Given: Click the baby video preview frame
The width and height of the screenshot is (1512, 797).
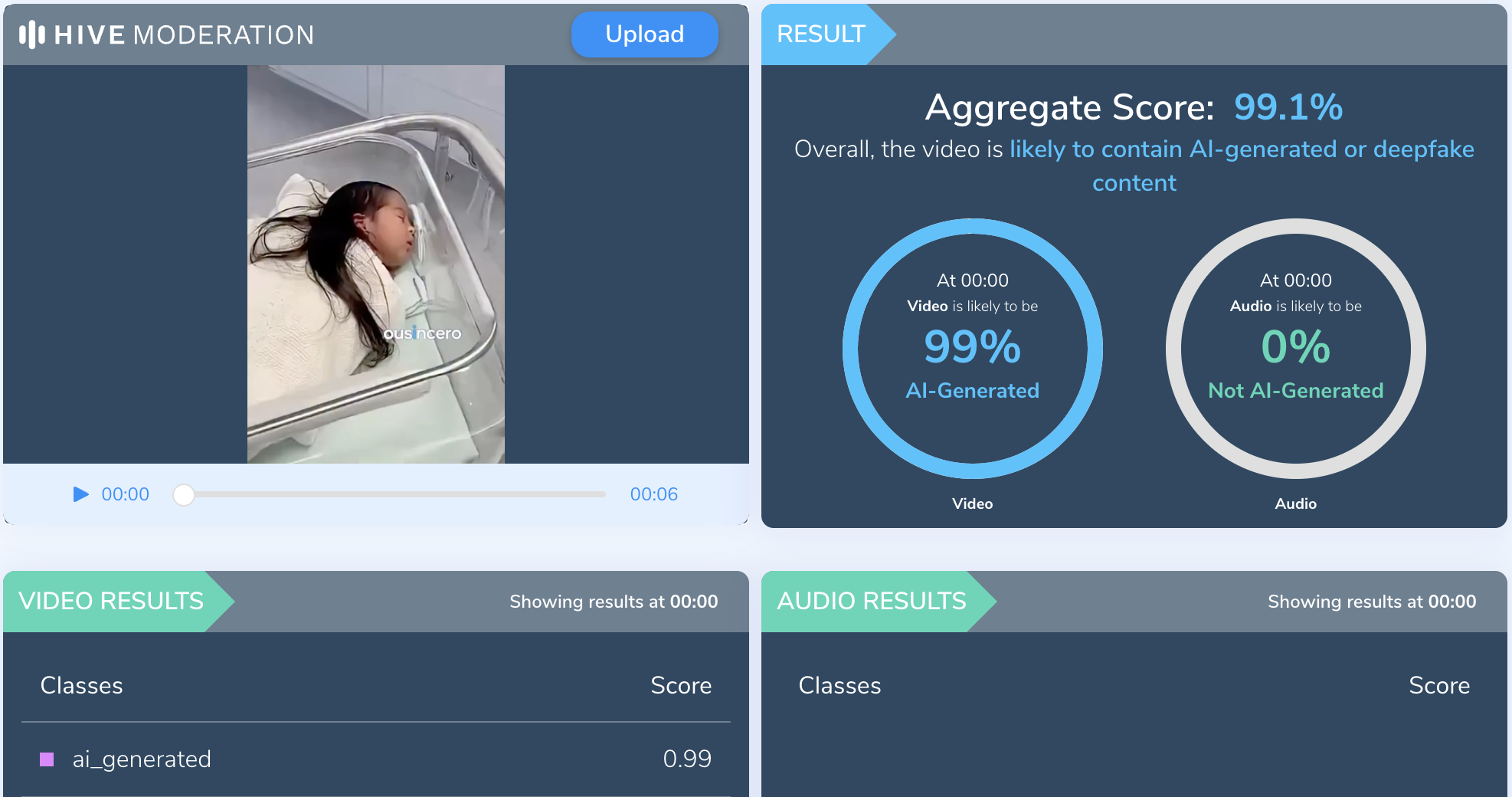Looking at the screenshot, I should pyautogui.click(x=375, y=264).
